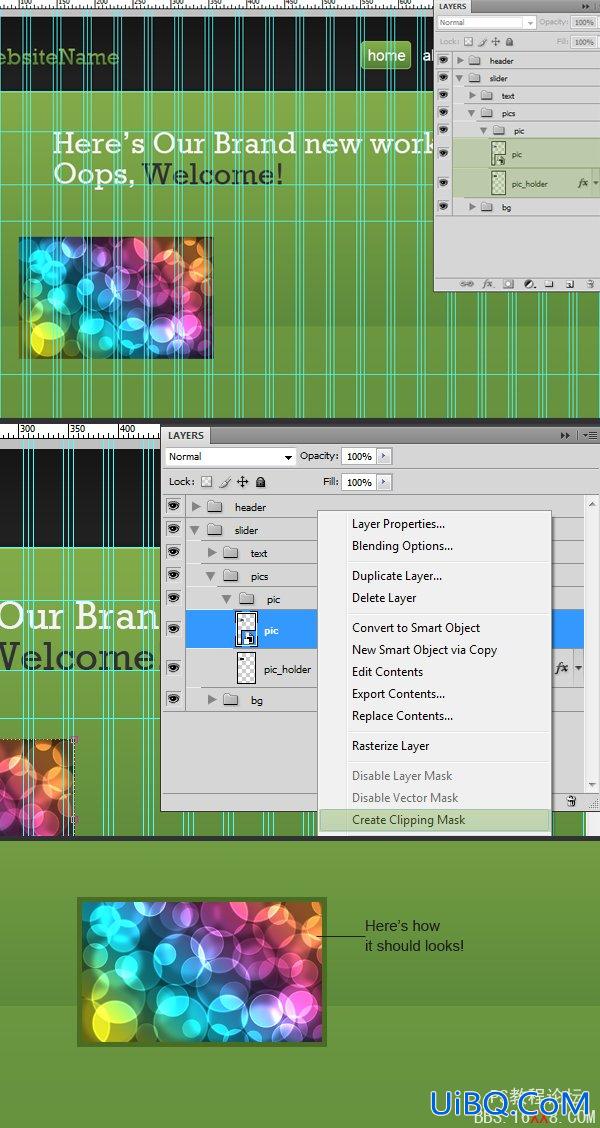Hide header group eye in small Layers panel
Viewport: 600px width, 1128px height.
click(443, 60)
